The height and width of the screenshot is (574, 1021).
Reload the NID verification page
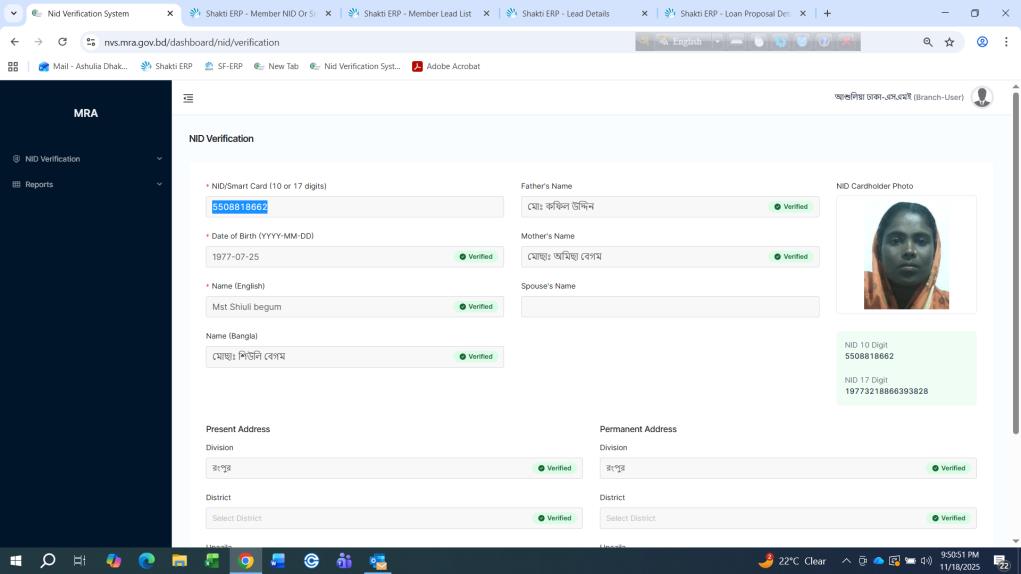pos(62,42)
